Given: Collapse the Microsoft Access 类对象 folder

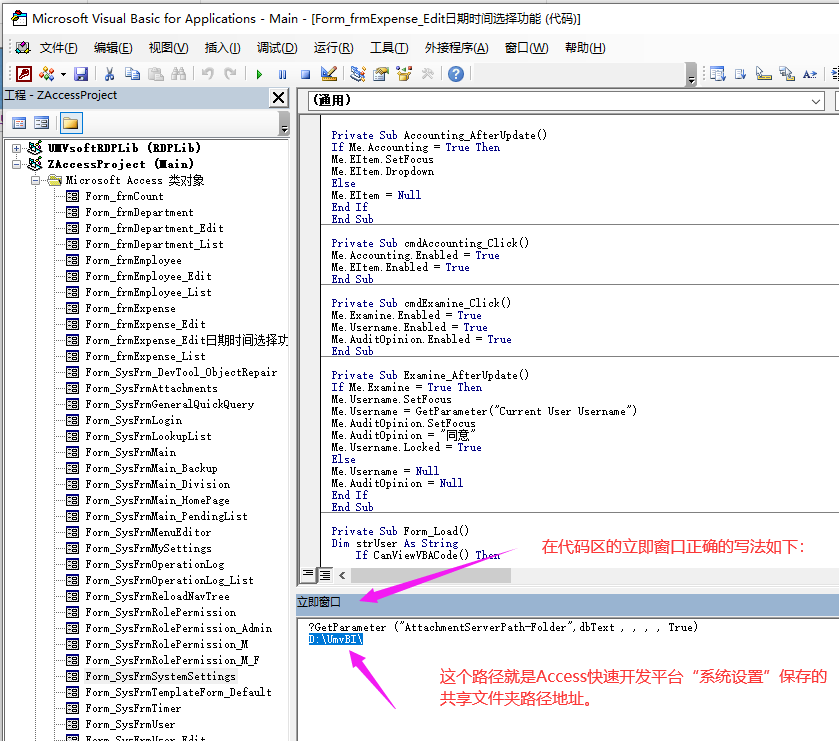Looking at the screenshot, I should pyautogui.click(x=35, y=180).
